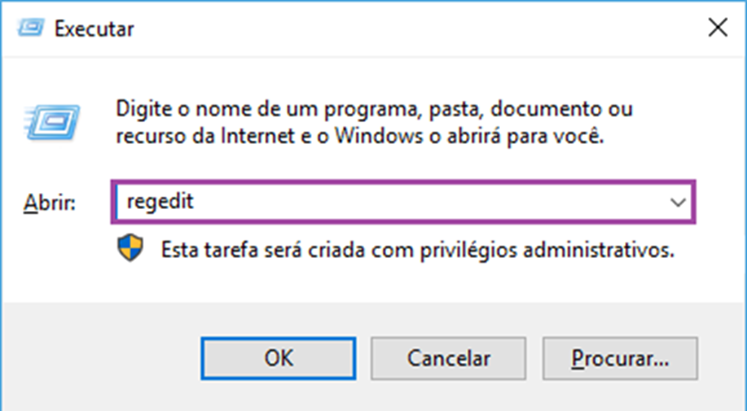Click the small Run icon in title bar
This screenshot has width=747, height=411.
(31, 28)
